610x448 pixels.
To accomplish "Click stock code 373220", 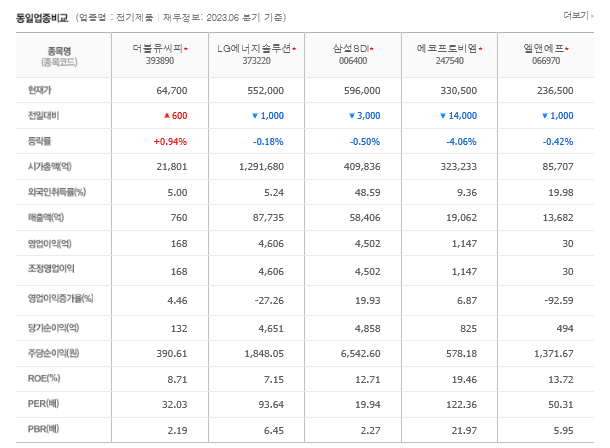I will click(x=256, y=61).
